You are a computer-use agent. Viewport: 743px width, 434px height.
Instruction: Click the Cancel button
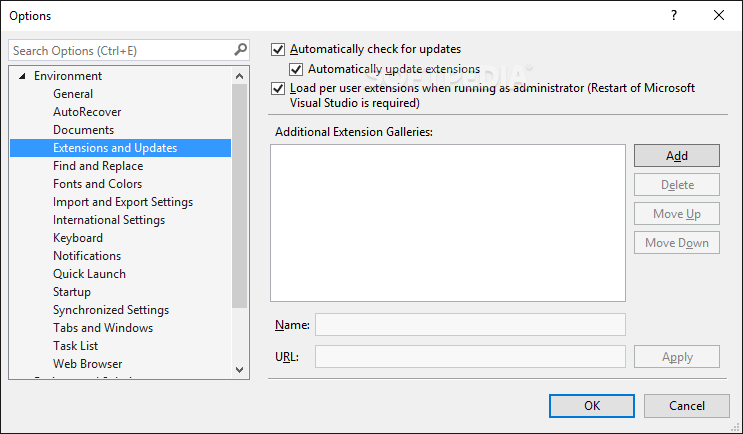(x=687, y=406)
